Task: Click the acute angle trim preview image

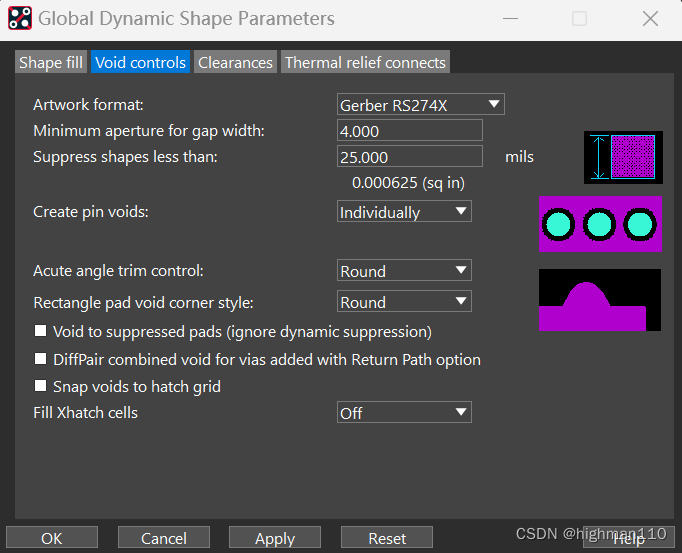Action: click(600, 300)
